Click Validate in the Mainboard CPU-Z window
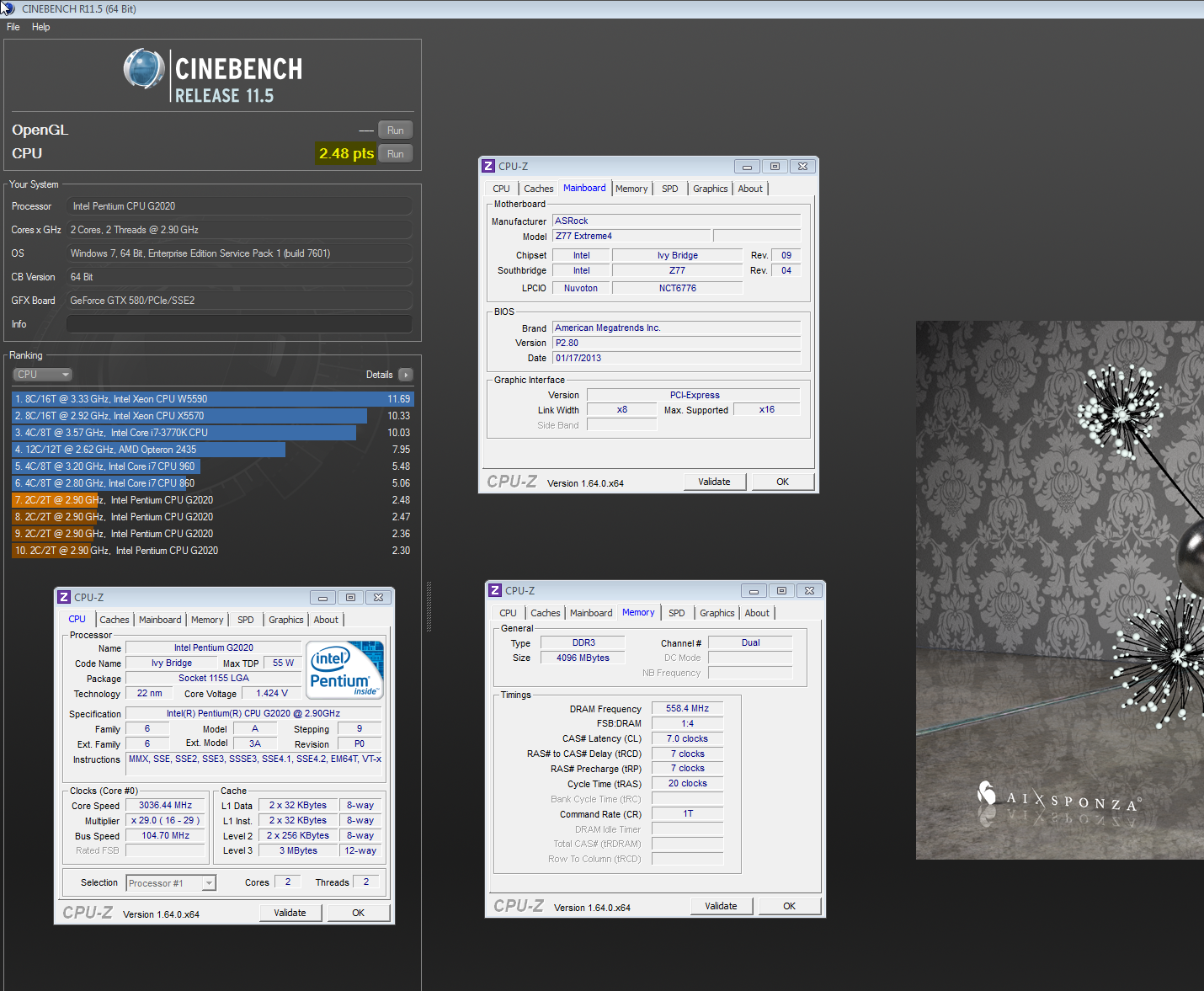The height and width of the screenshot is (991, 1204). click(714, 482)
